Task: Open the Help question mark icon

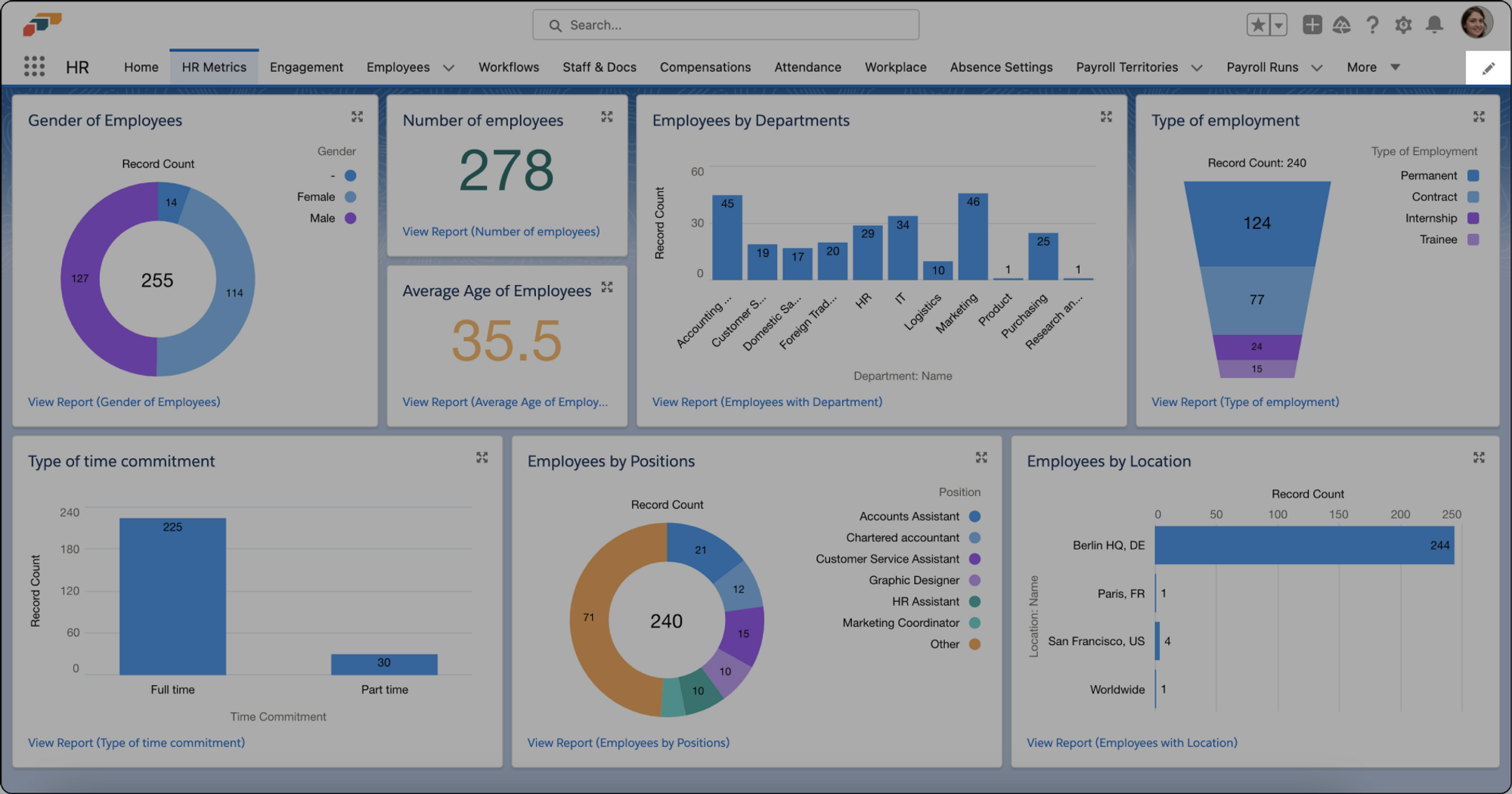Action: [x=1373, y=24]
